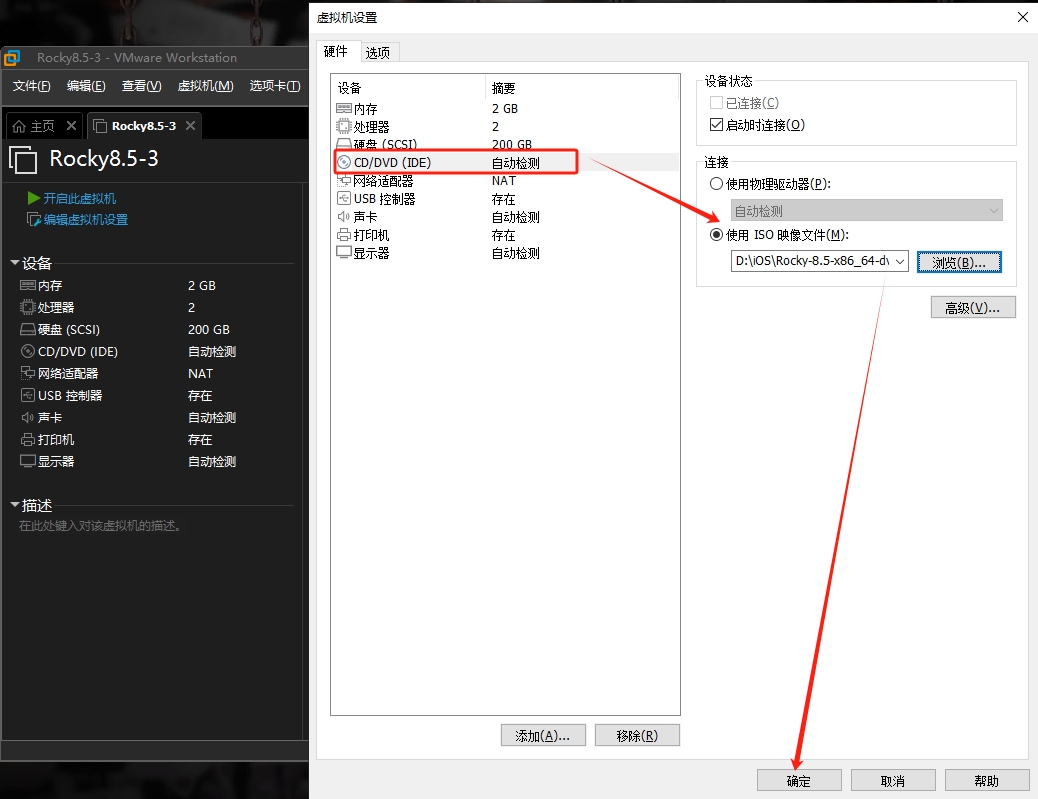Switch to the 硬件 tab

tap(336, 51)
